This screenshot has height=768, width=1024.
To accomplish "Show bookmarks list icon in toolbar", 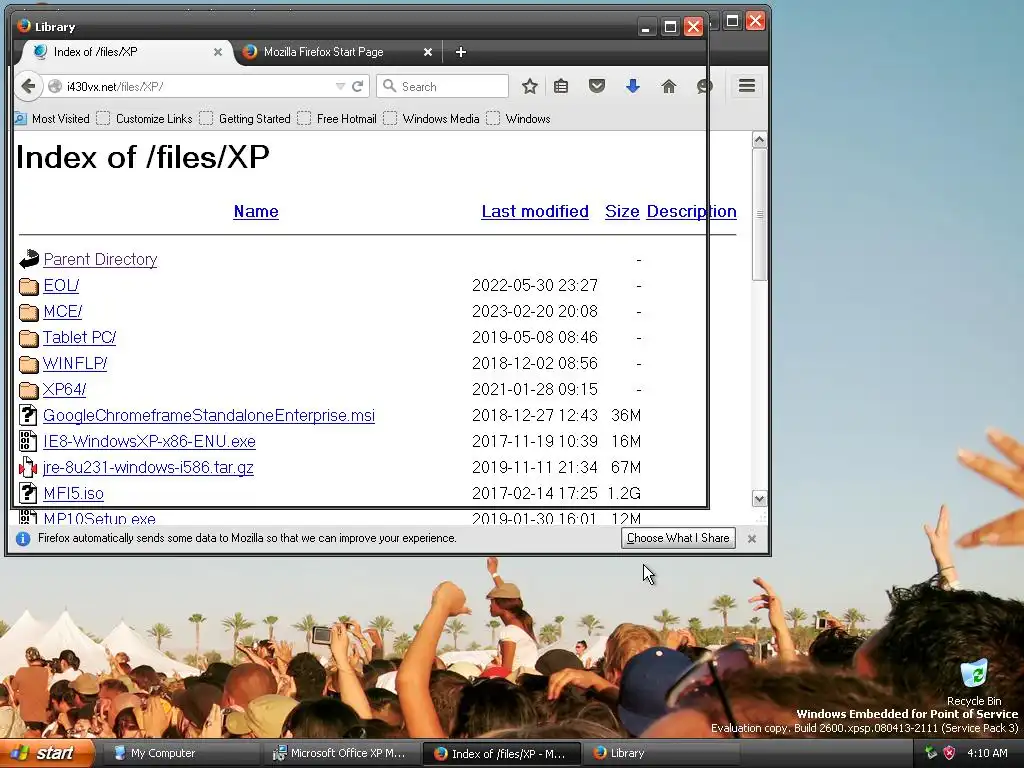I will tap(561, 86).
